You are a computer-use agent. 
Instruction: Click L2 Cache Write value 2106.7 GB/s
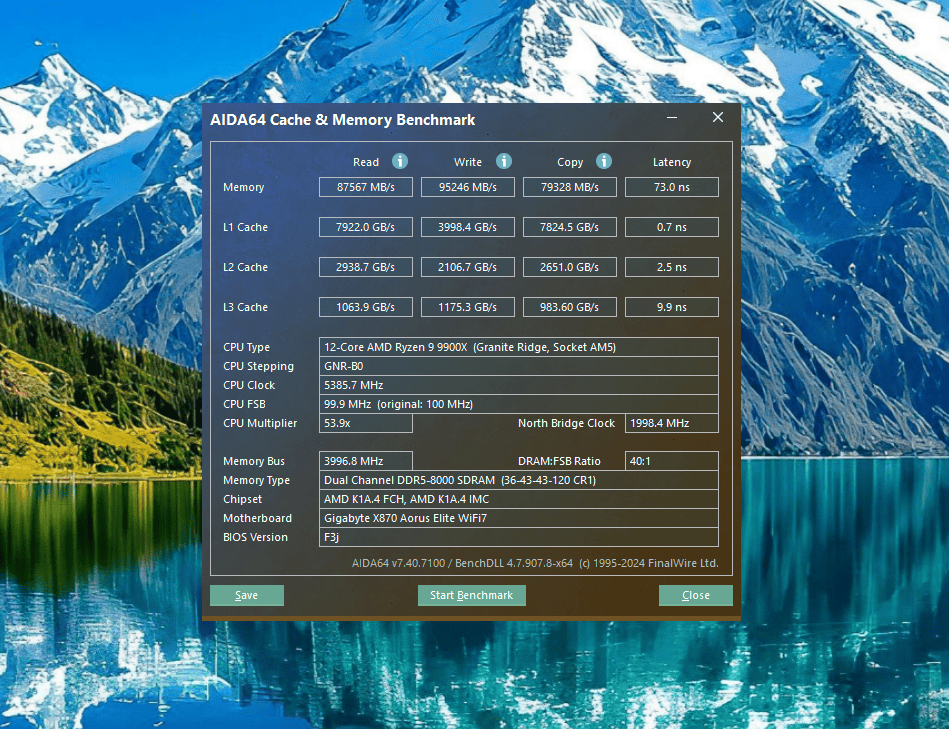468,267
